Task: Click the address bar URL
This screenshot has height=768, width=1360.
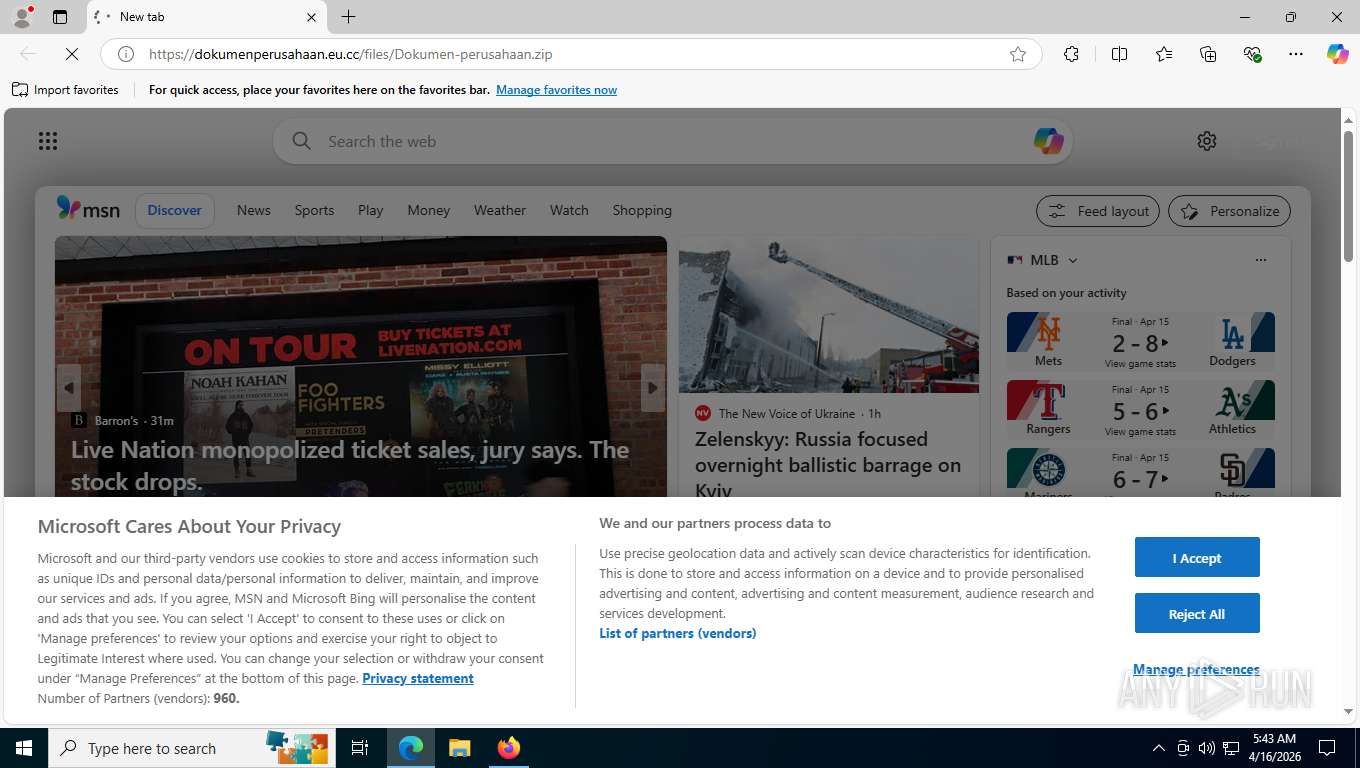Action: tap(351, 54)
